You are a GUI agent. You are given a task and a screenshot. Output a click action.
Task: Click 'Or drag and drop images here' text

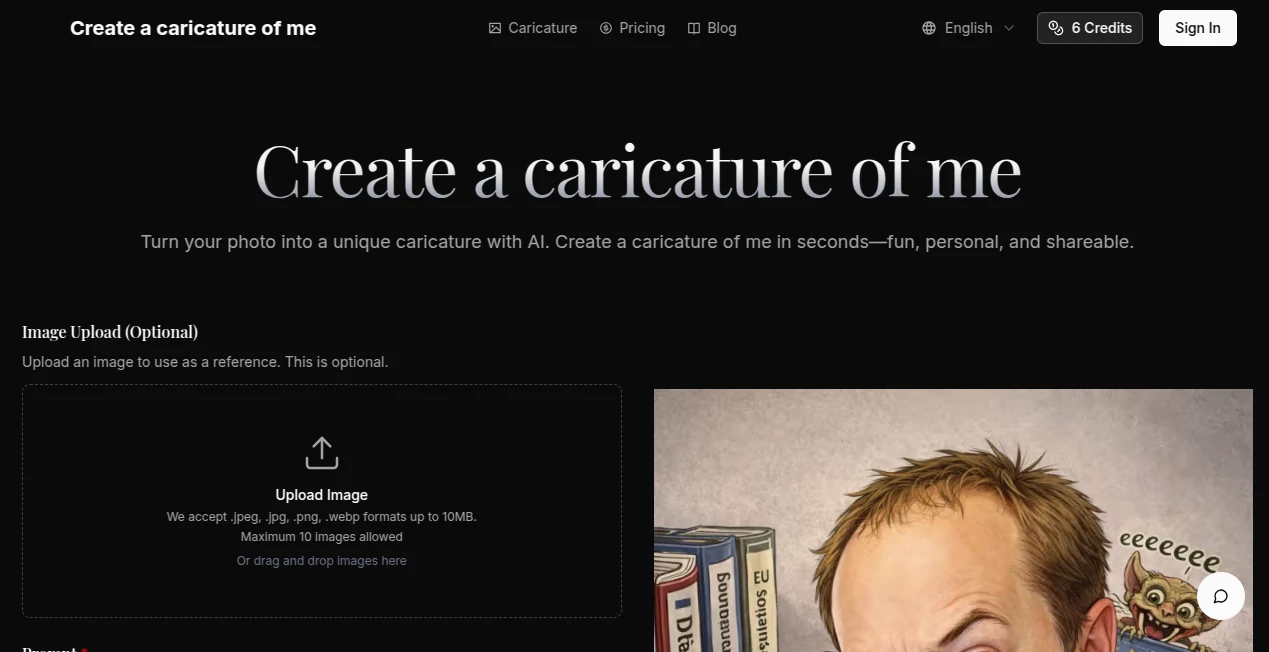[321, 560]
